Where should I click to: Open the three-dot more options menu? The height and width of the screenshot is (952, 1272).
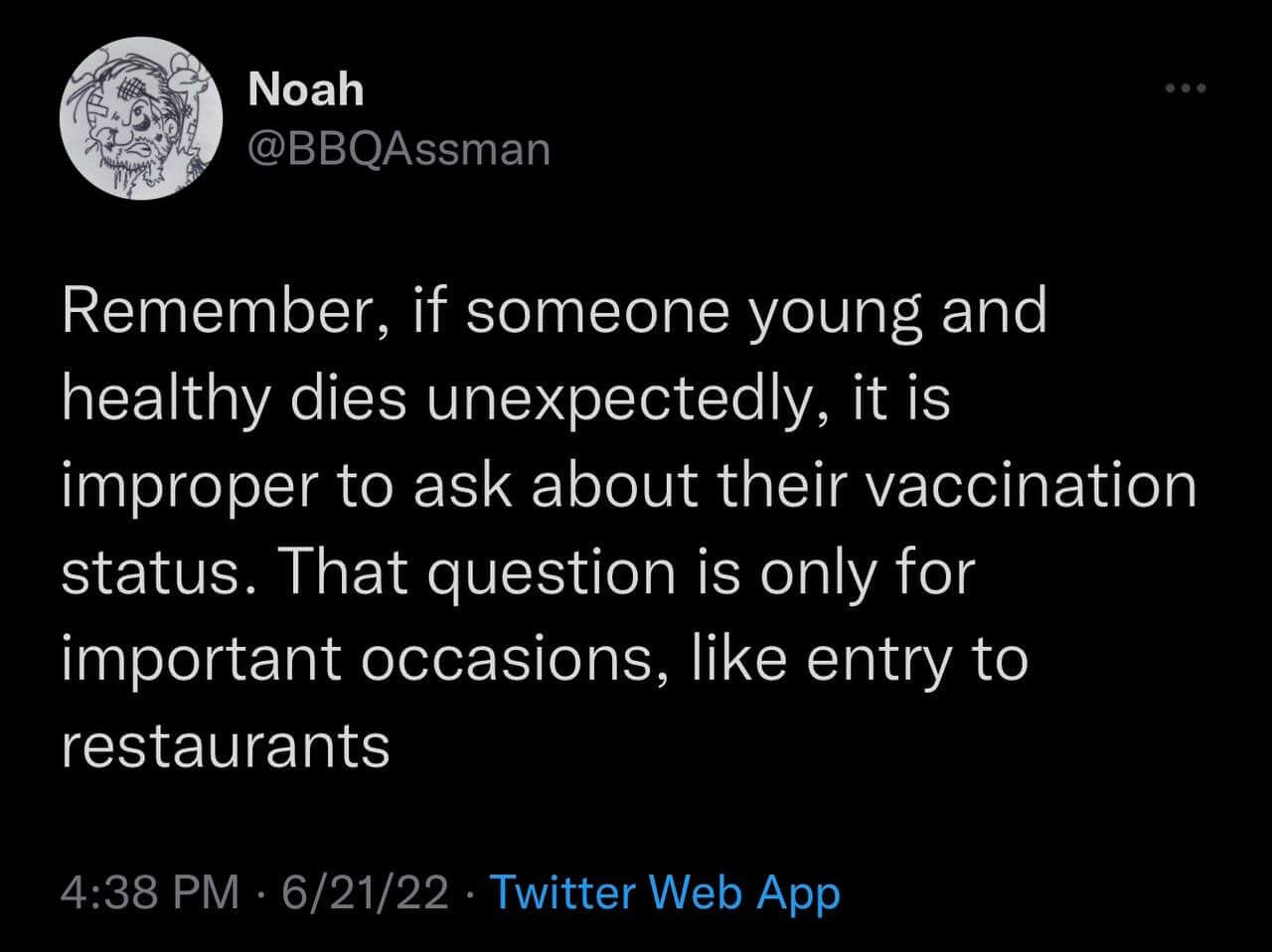1186,90
